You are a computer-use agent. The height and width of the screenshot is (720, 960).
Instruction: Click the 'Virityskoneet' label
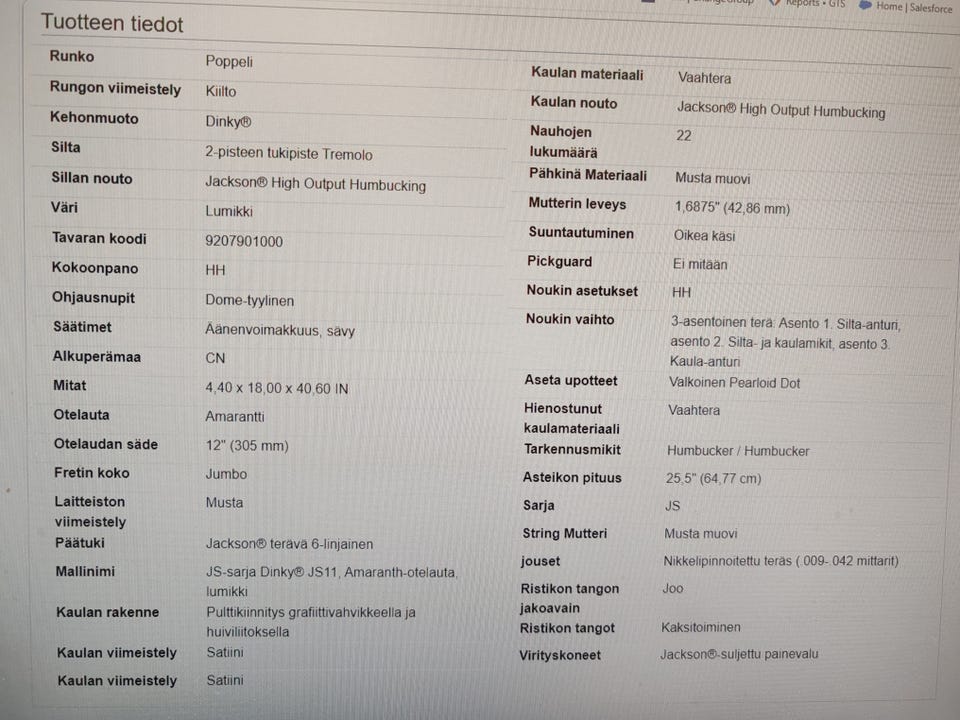click(560, 656)
